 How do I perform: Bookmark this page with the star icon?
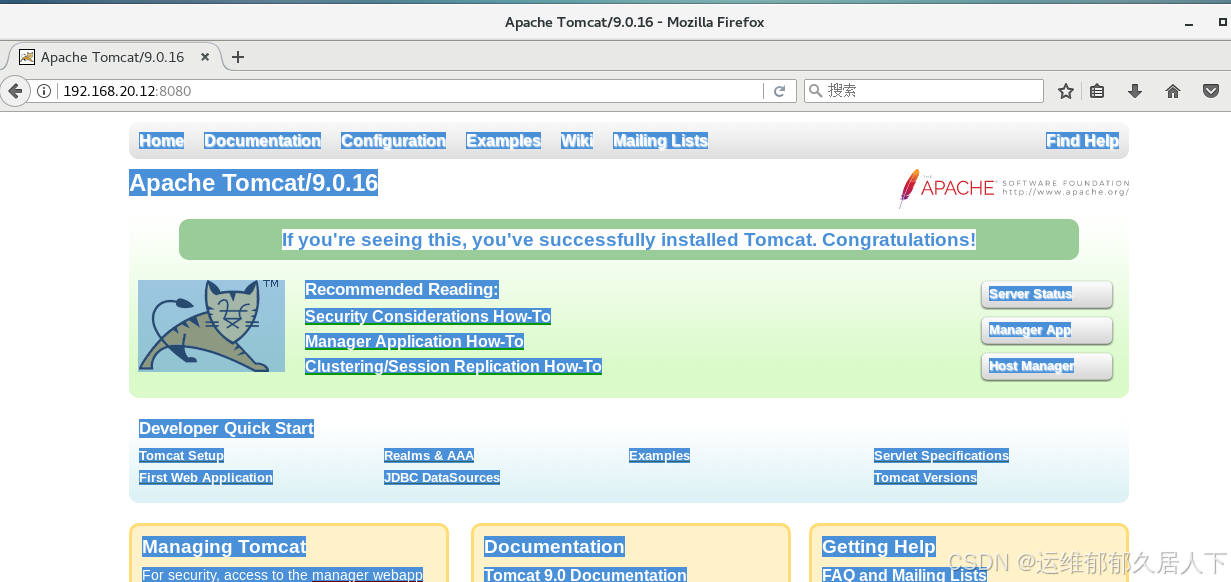(1066, 91)
